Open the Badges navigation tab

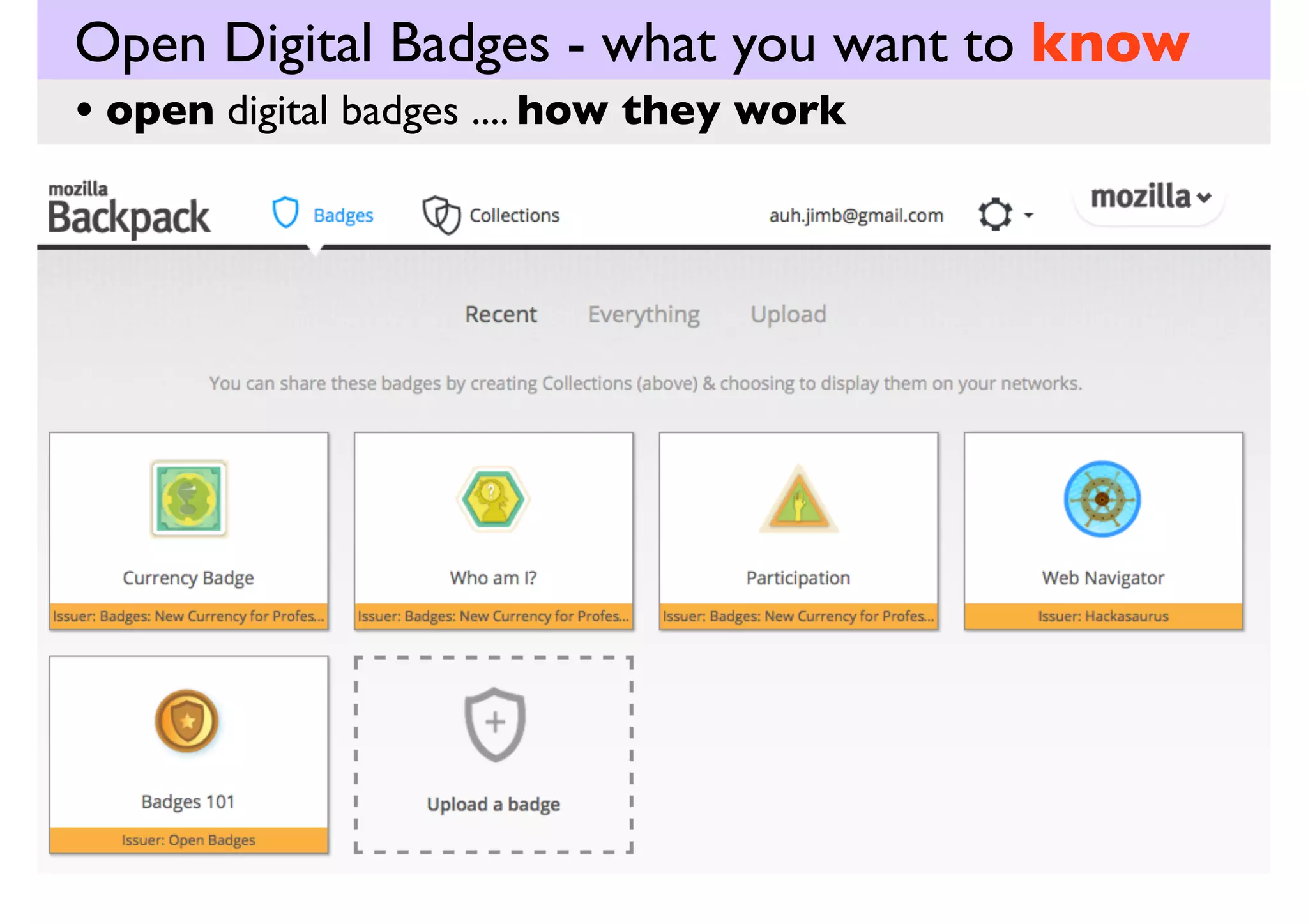pos(323,215)
